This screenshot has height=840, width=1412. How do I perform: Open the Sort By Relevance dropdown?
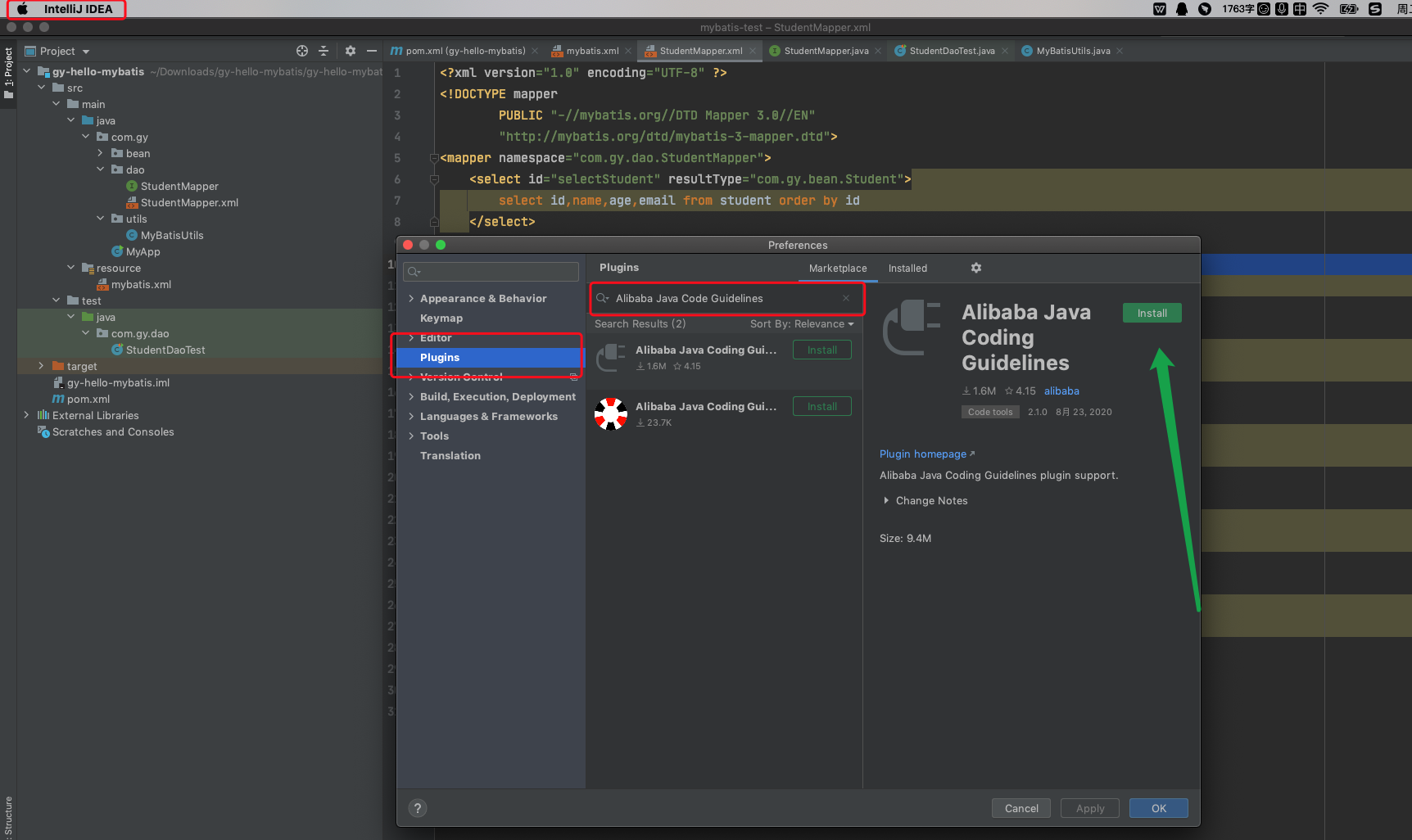tap(801, 323)
